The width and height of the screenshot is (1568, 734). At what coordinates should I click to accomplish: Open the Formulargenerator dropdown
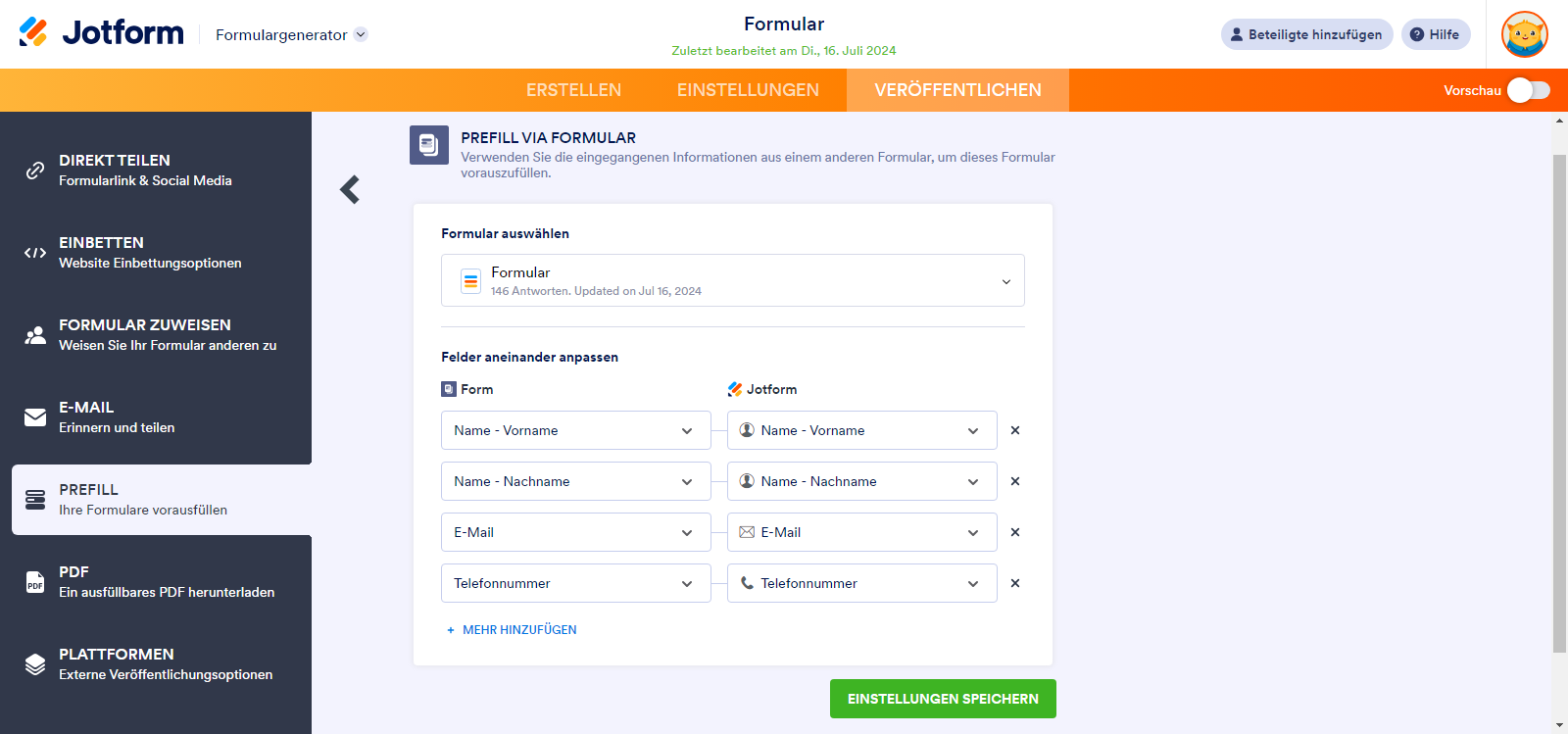click(291, 34)
